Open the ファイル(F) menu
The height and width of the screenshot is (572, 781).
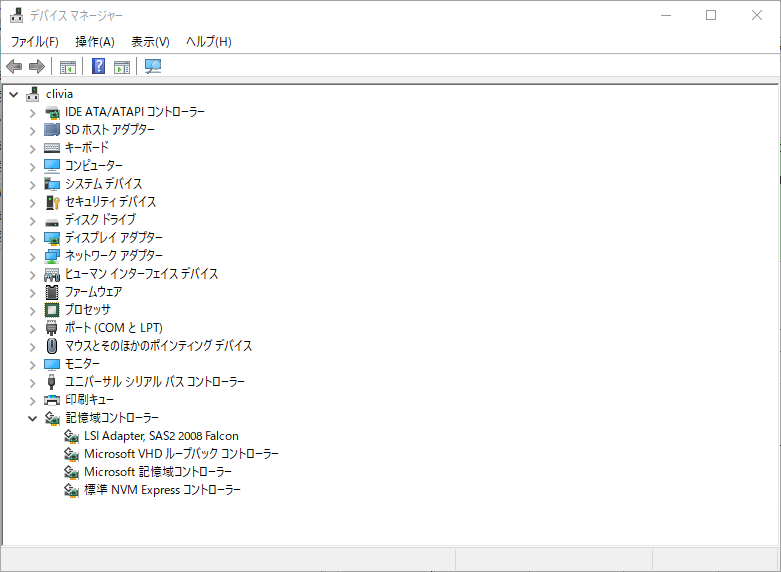click(x=35, y=41)
